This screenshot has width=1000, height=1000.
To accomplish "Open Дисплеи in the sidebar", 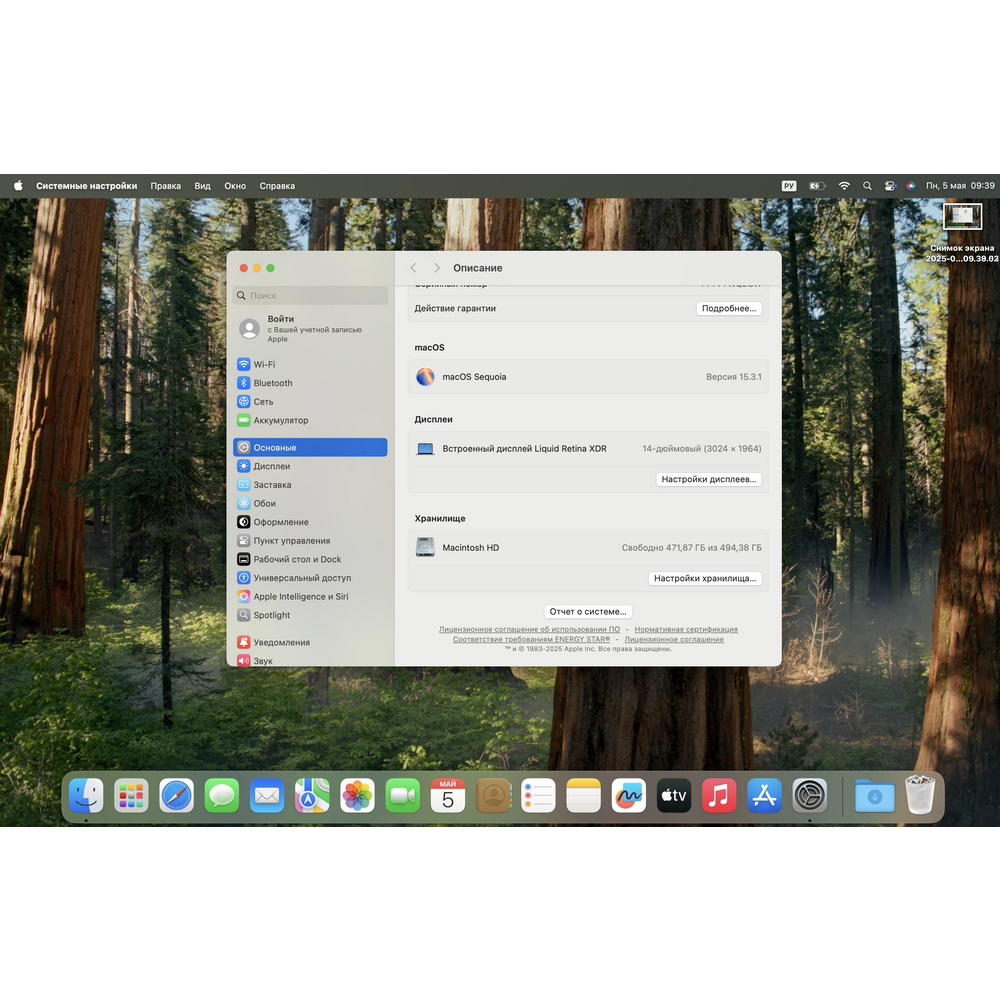I will click(310, 466).
